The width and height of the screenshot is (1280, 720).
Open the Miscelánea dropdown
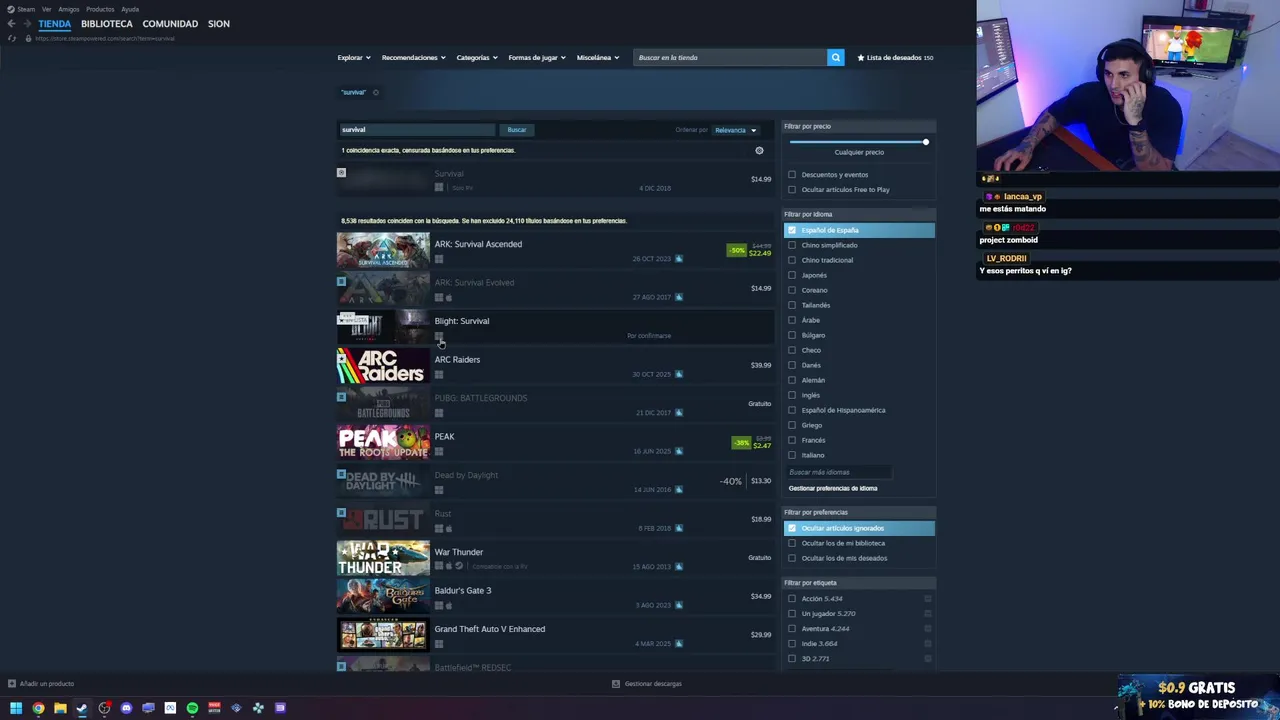click(598, 57)
